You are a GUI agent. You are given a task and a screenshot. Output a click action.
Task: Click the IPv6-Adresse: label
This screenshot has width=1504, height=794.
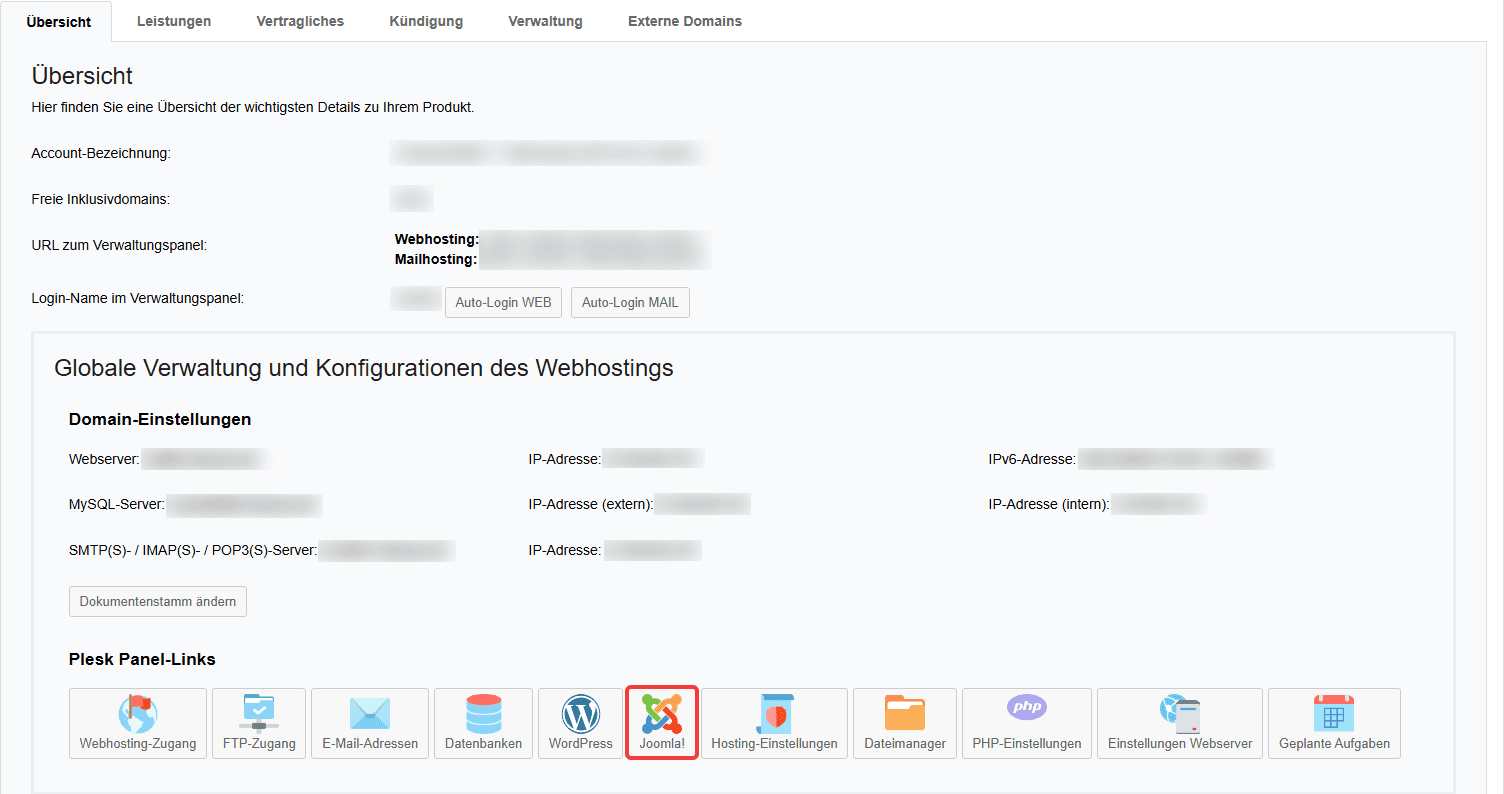[x=1032, y=459]
